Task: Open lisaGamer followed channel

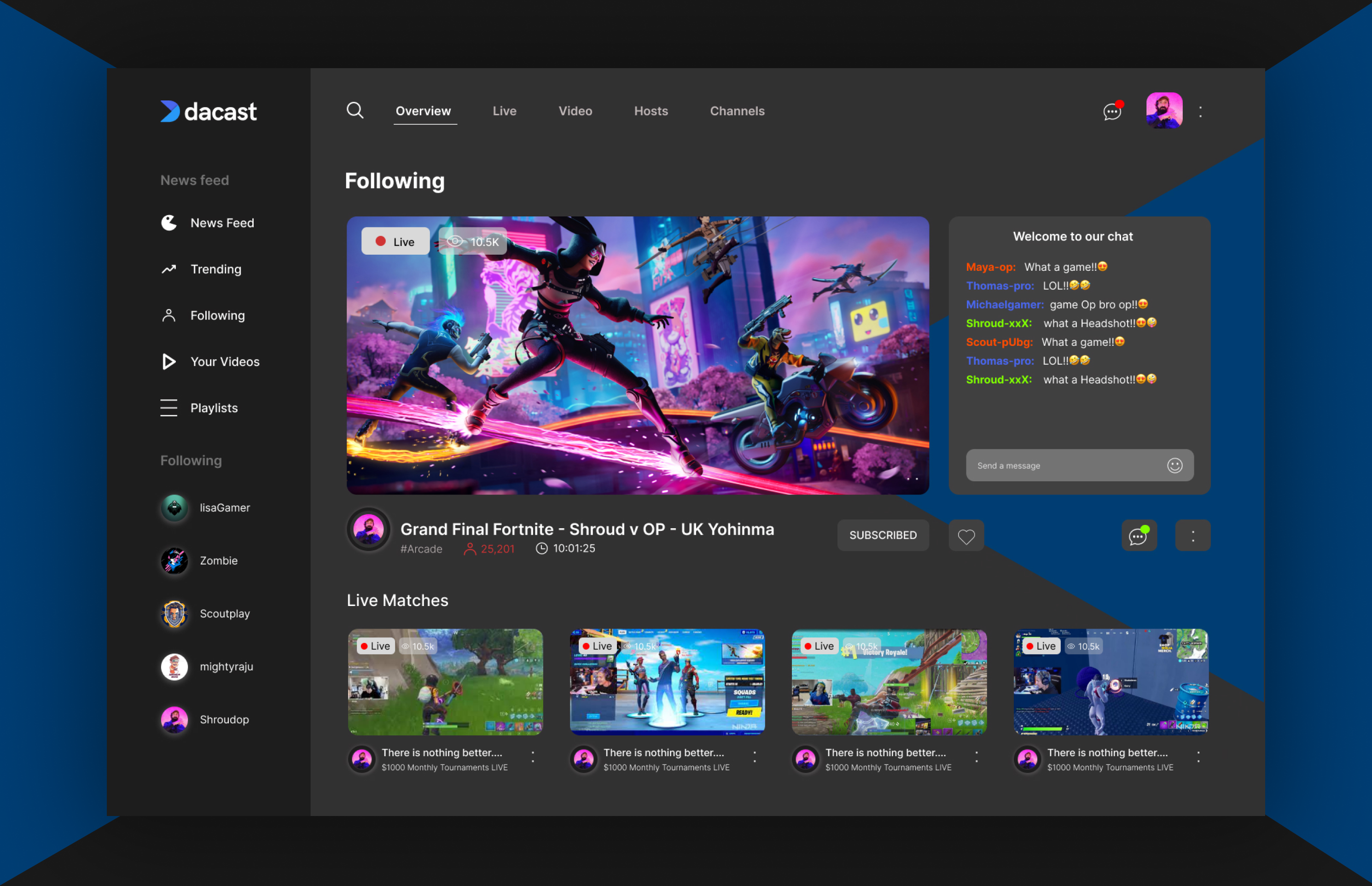Action: 224,507
